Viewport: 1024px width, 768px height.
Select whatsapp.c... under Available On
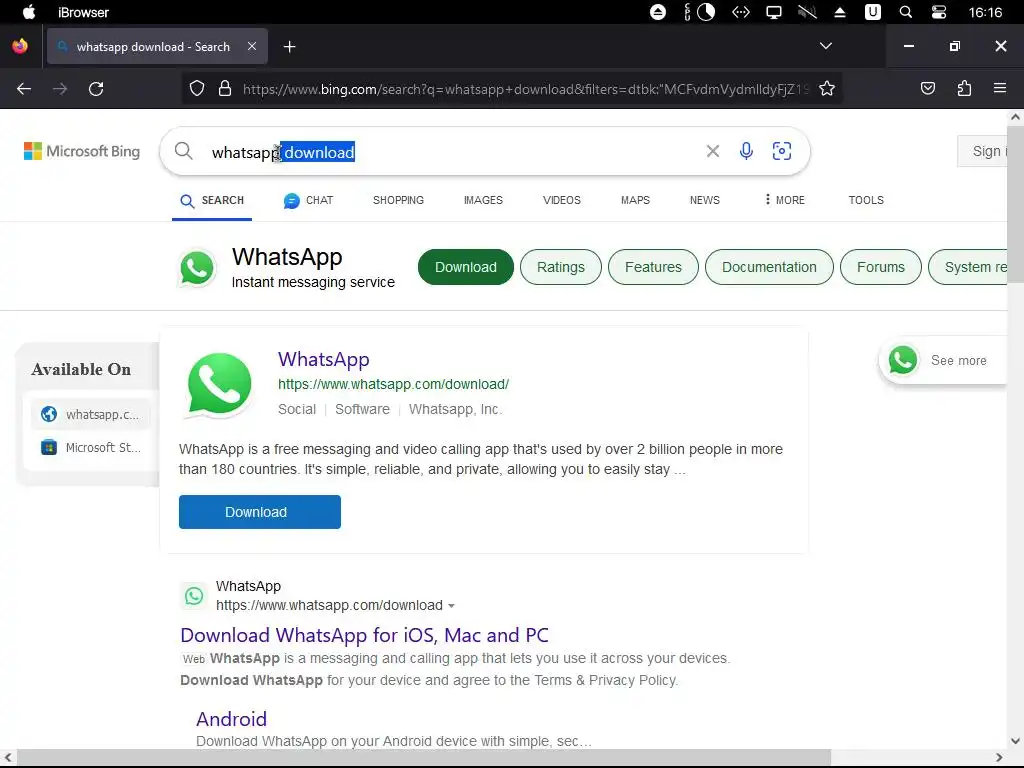pyautogui.click(x=91, y=415)
